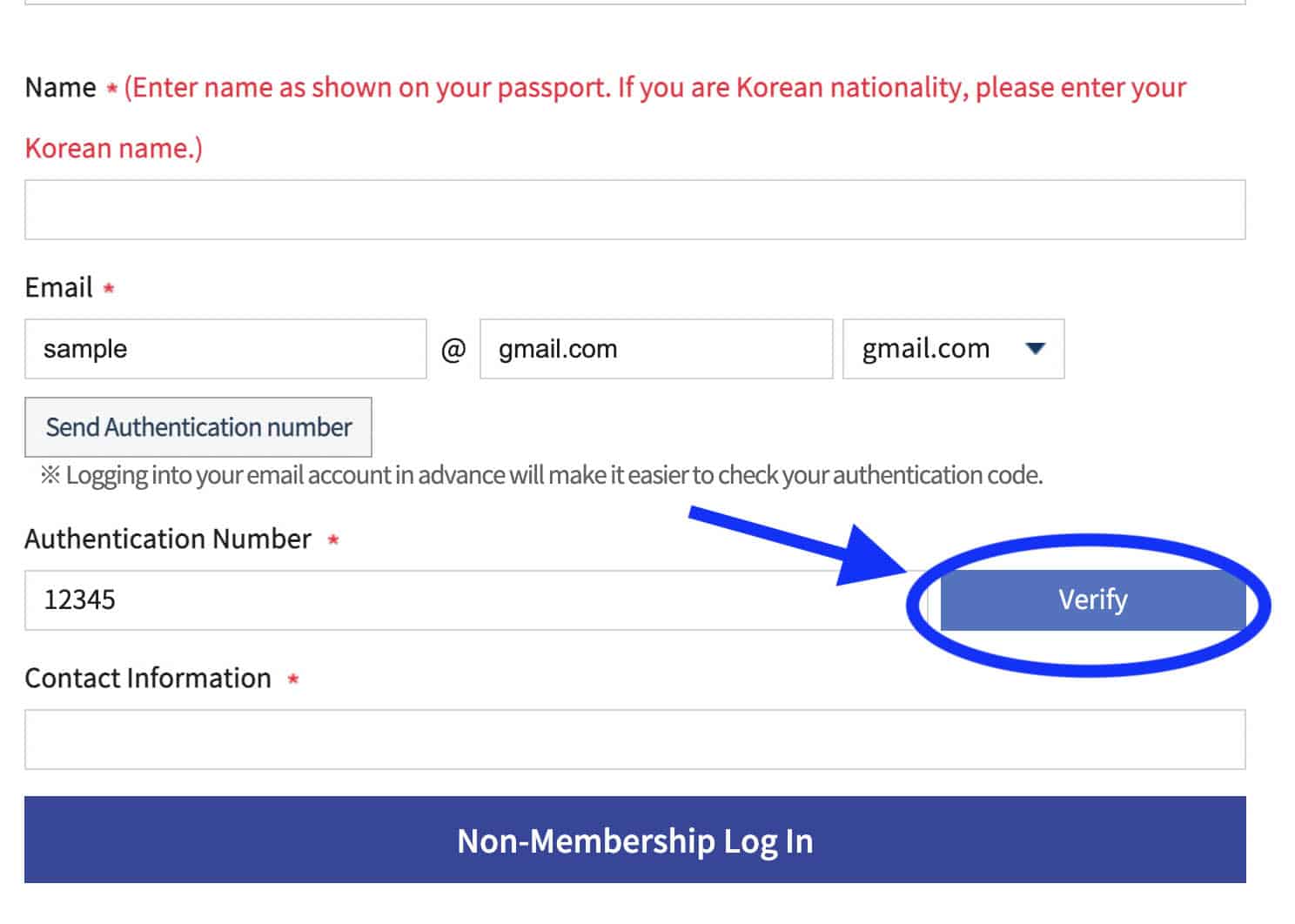
Task: Click the Authentication Number field with 12345
Action: pos(470,600)
